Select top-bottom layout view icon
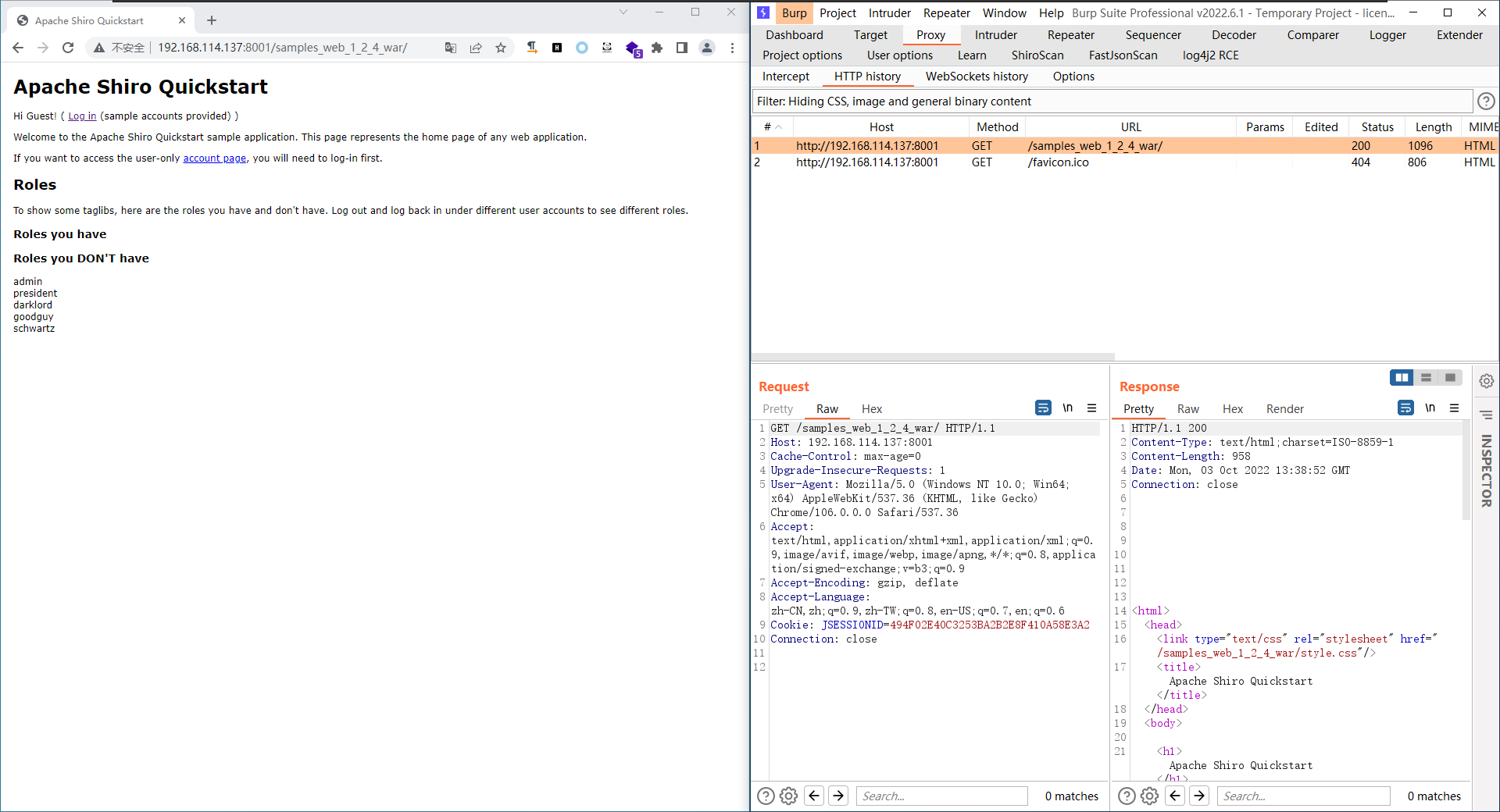1500x812 pixels. point(1426,378)
